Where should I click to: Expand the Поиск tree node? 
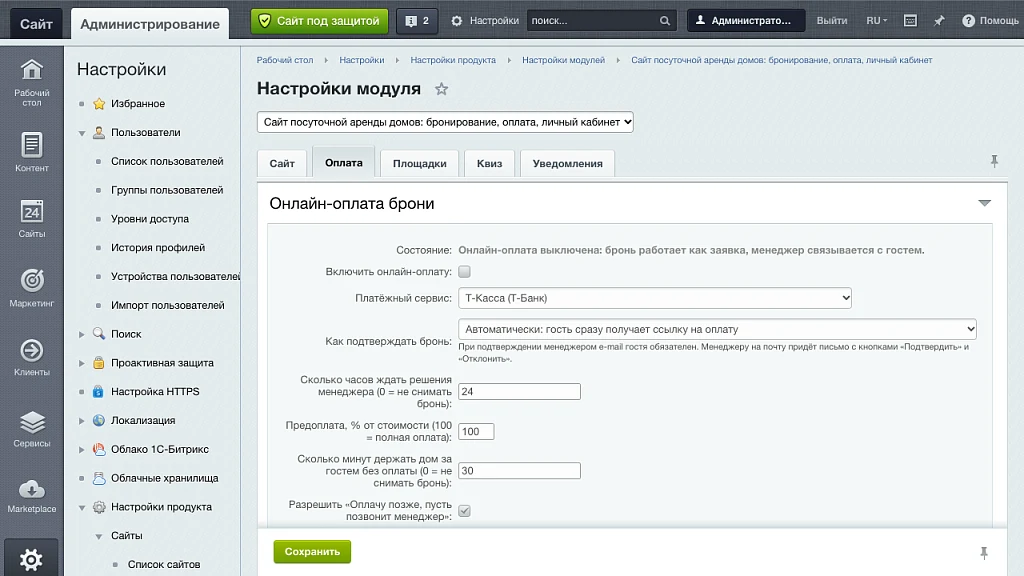coord(82,334)
